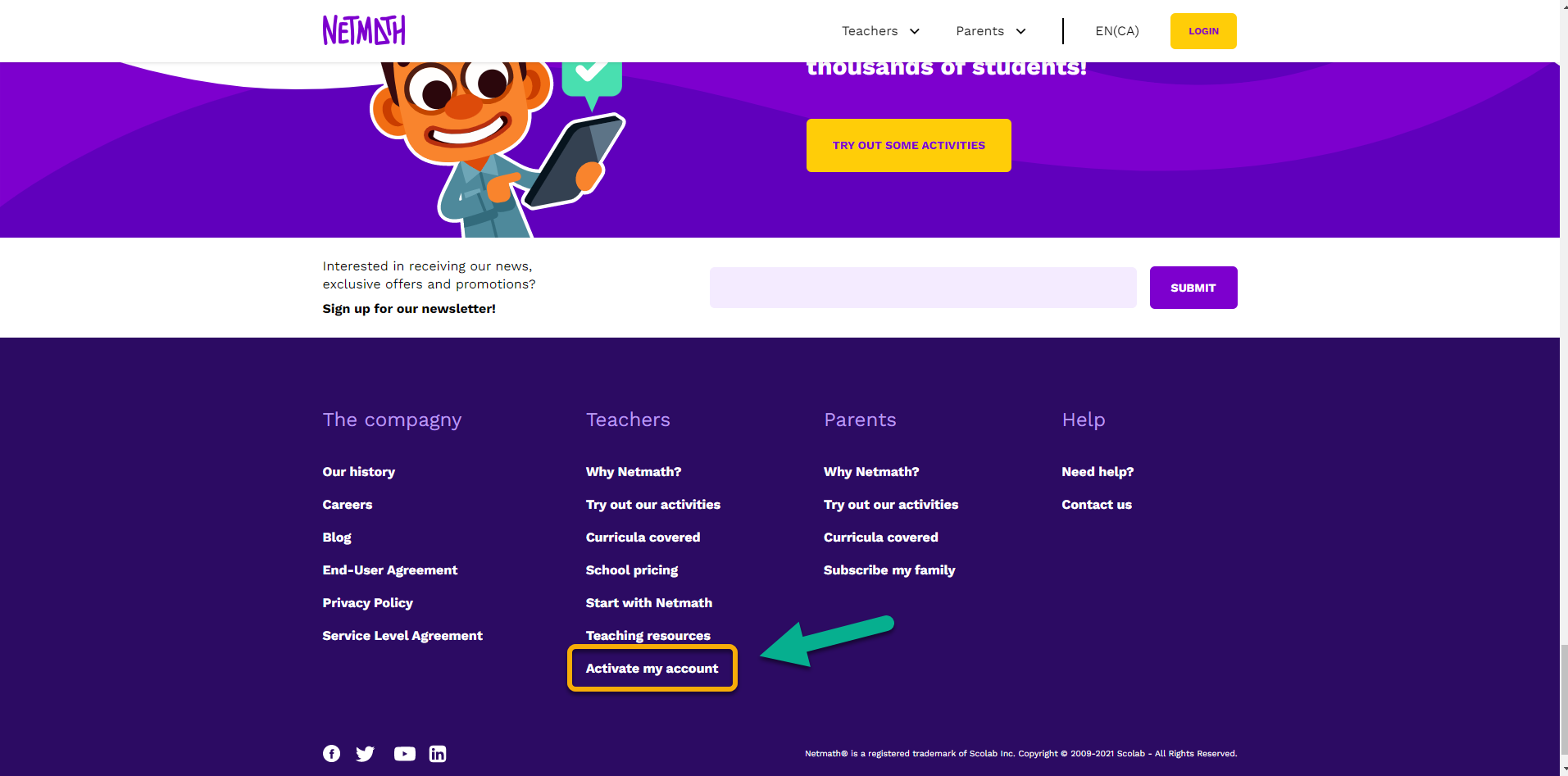Click the yellow LOGIN button
This screenshot has width=1568, height=776.
click(x=1203, y=31)
